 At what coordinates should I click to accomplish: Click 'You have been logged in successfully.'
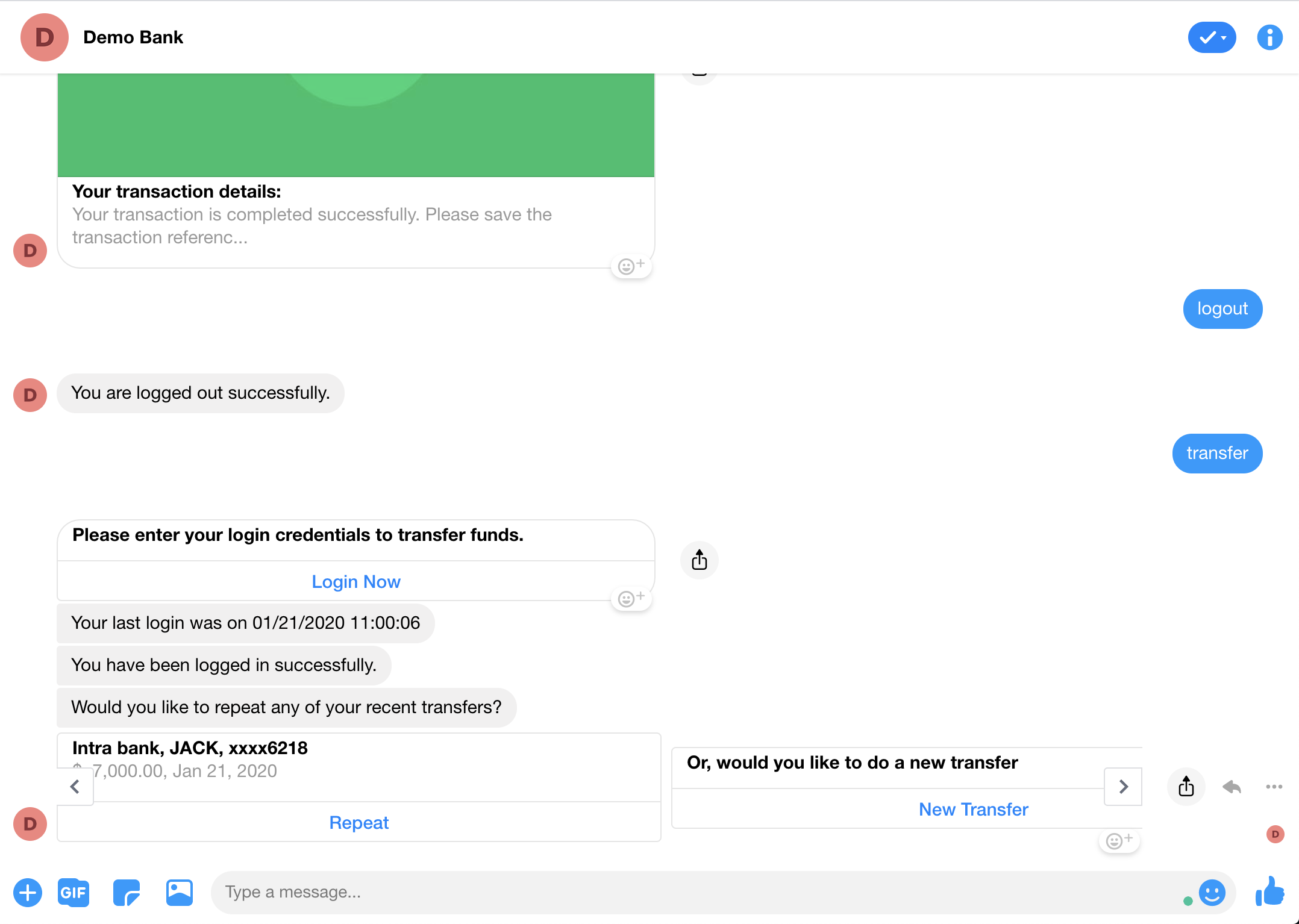click(224, 666)
